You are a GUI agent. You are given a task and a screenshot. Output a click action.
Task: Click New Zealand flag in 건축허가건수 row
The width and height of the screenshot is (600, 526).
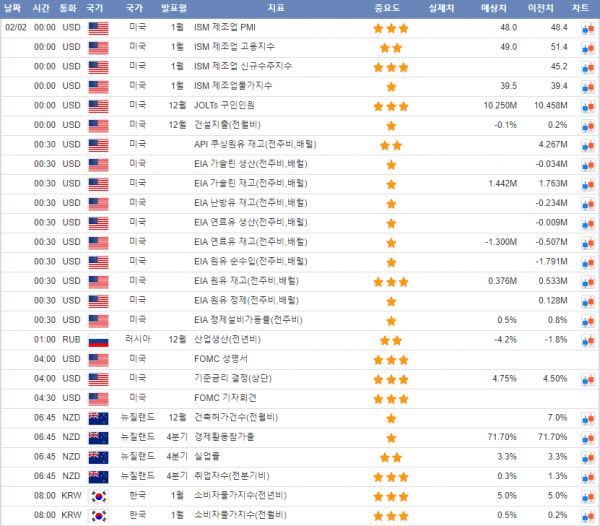[98, 417]
